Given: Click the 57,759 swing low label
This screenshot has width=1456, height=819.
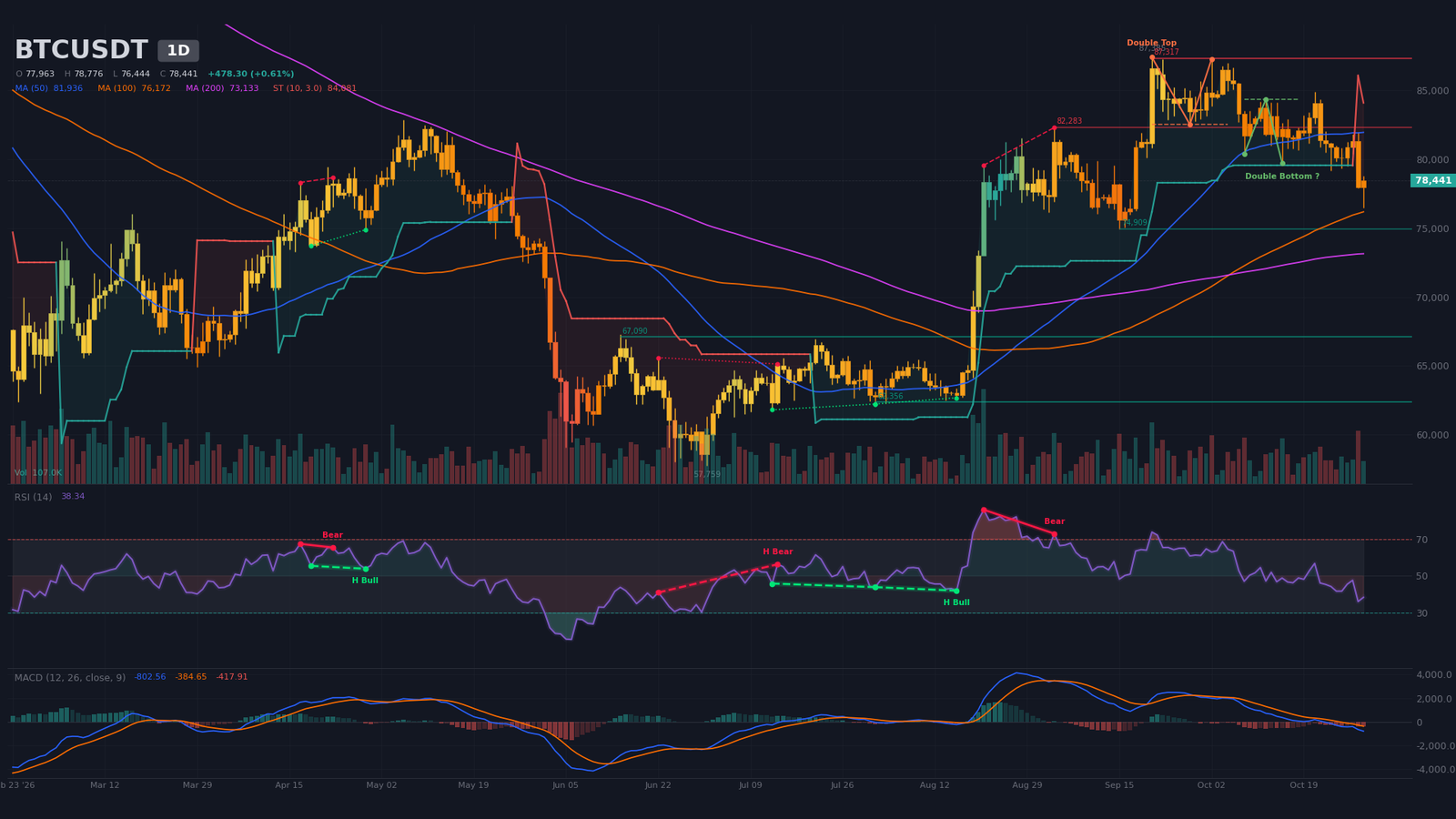Looking at the screenshot, I should [x=707, y=474].
